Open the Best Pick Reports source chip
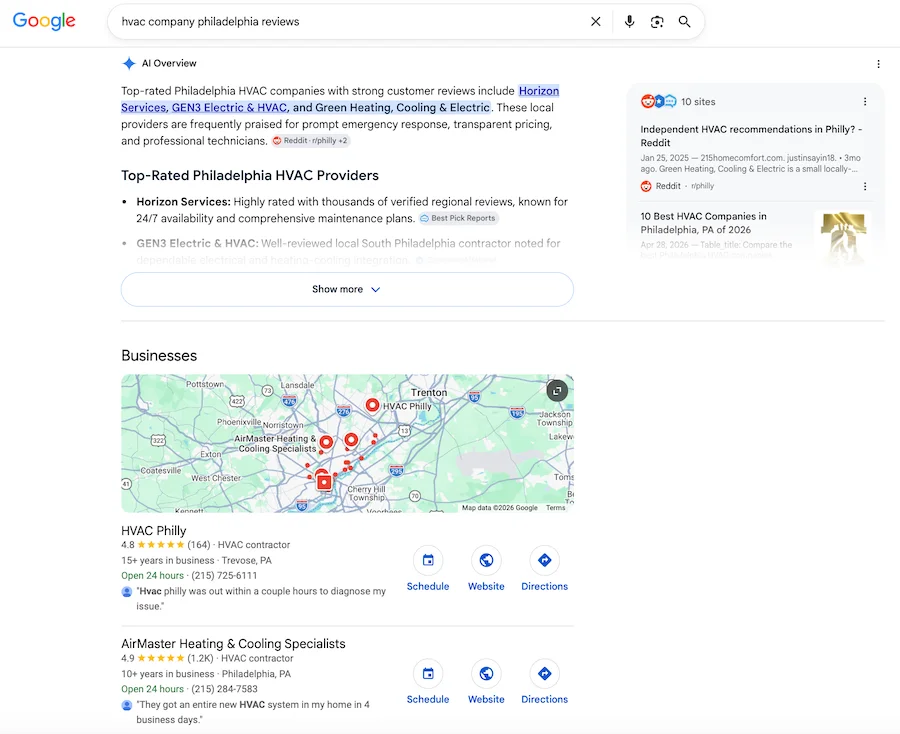 (x=458, y=218)
